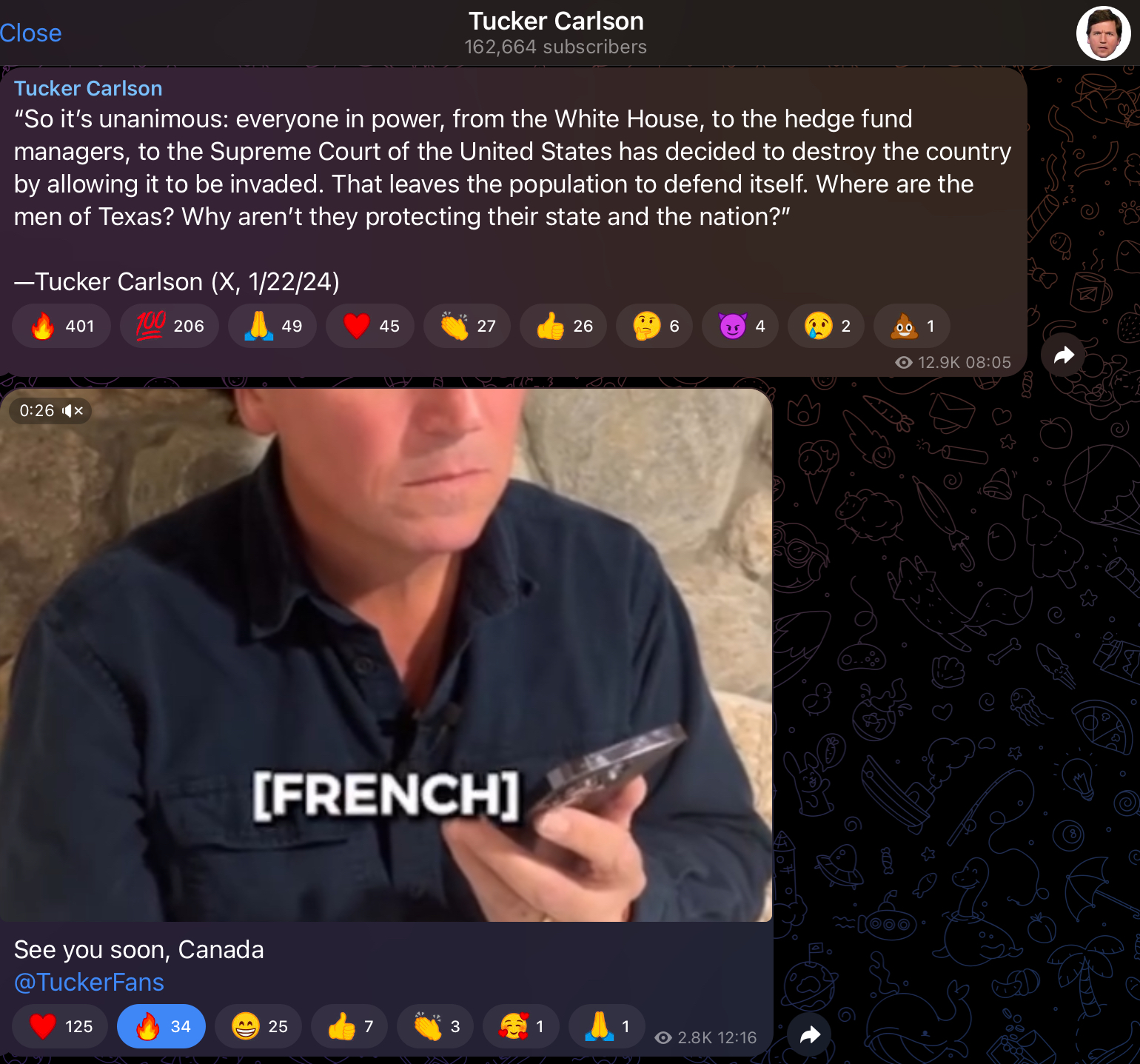The width and height of the screenshot is (1140, 1064).
Task: Open the @TuckerFans mention link
Action: point(89,982)
